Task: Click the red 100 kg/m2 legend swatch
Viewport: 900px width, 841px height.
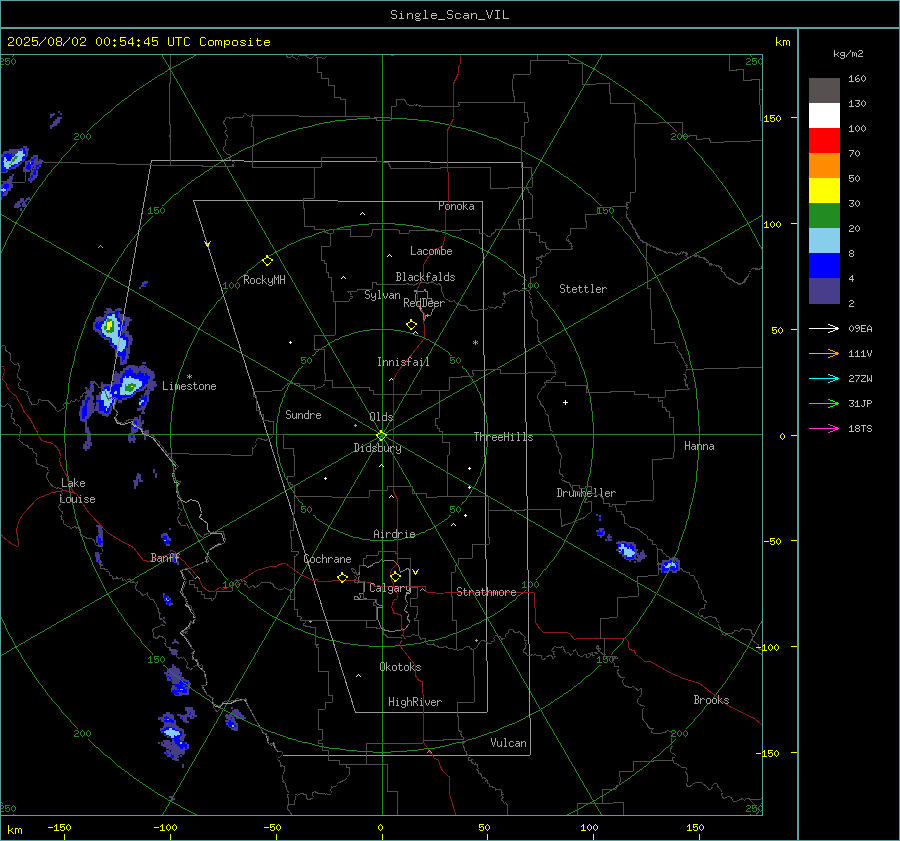Action: click(824, 141)
